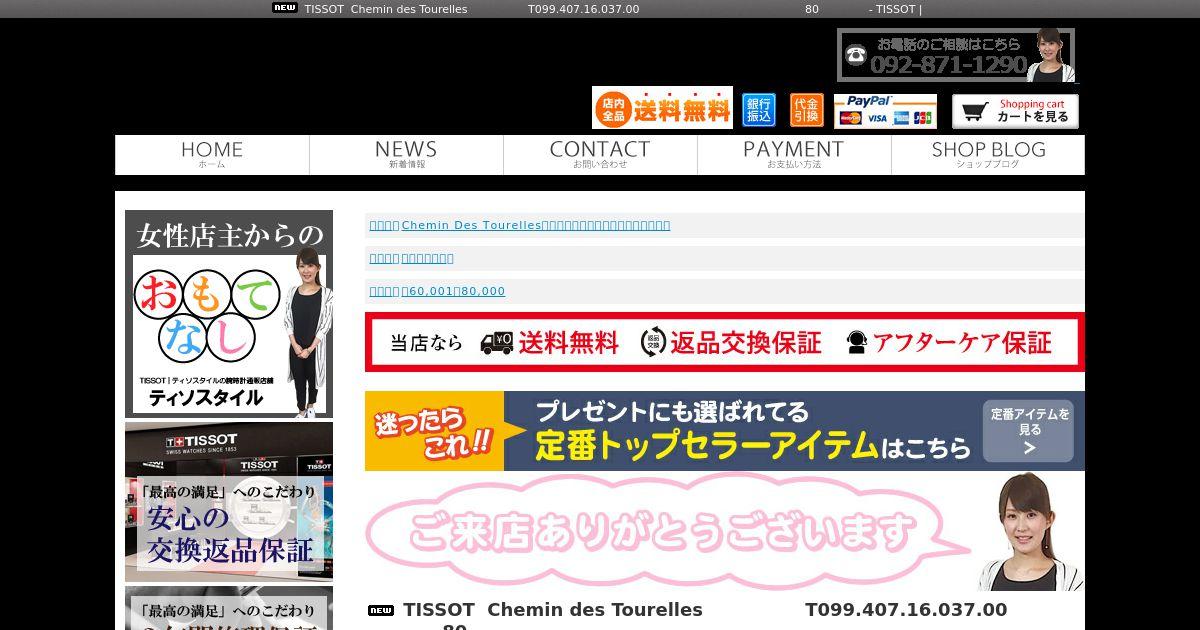Click the model number T099.407.16.037.00 heading
The height and width of the screenshot is (630, 1200).
[x=906, y=609]
